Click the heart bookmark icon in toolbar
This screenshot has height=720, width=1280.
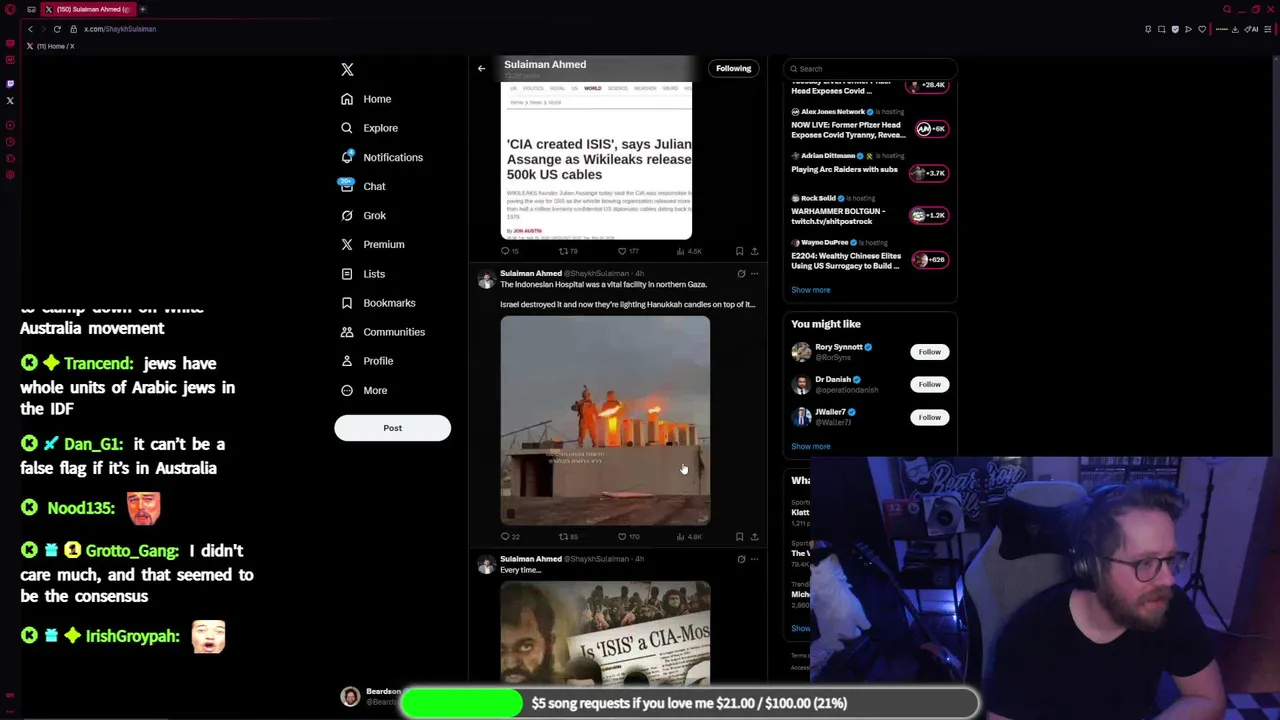click(x=1202, y=29)
